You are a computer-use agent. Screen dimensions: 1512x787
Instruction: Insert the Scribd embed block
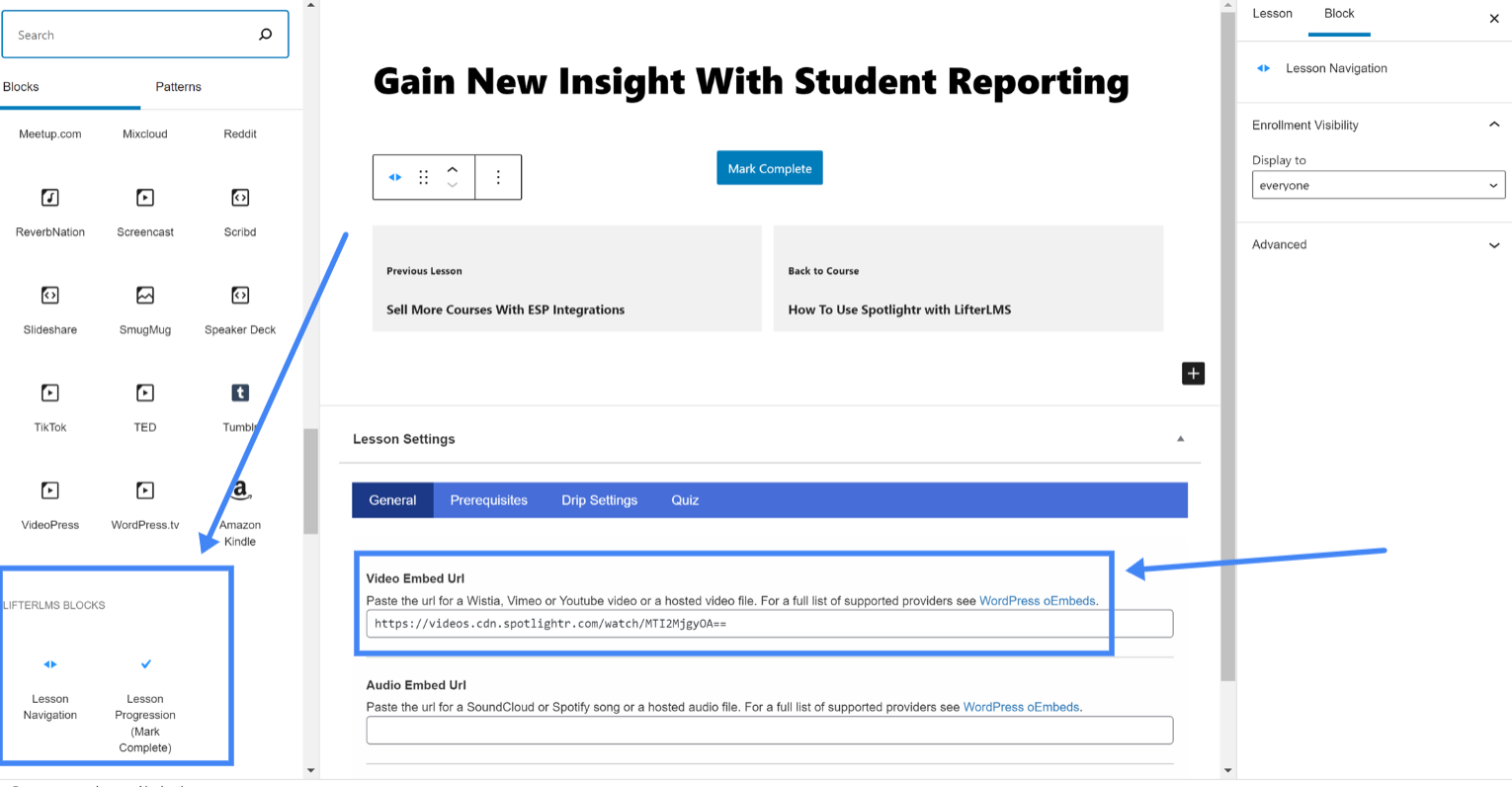pyautogui.click(x=240, y=213)
